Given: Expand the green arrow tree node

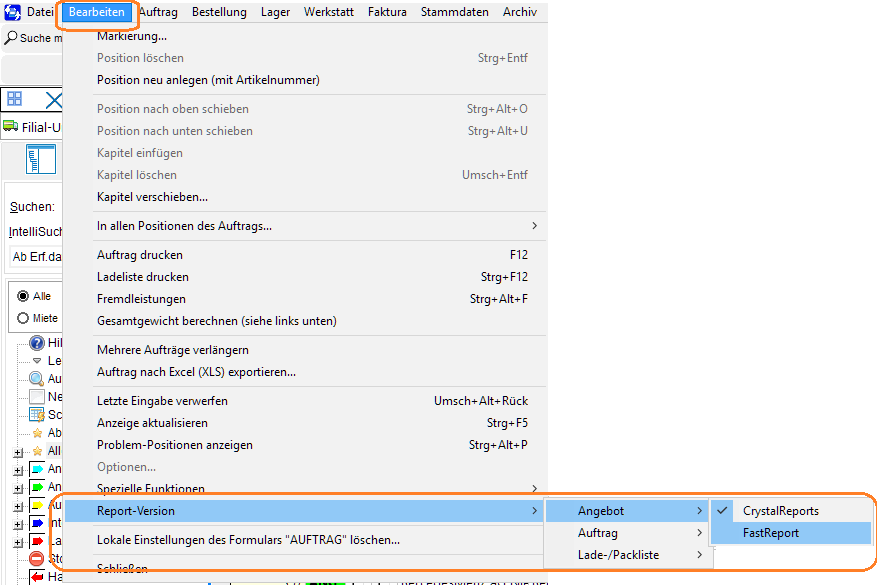Looking at the screenshot, I should (x=18, y=488).
